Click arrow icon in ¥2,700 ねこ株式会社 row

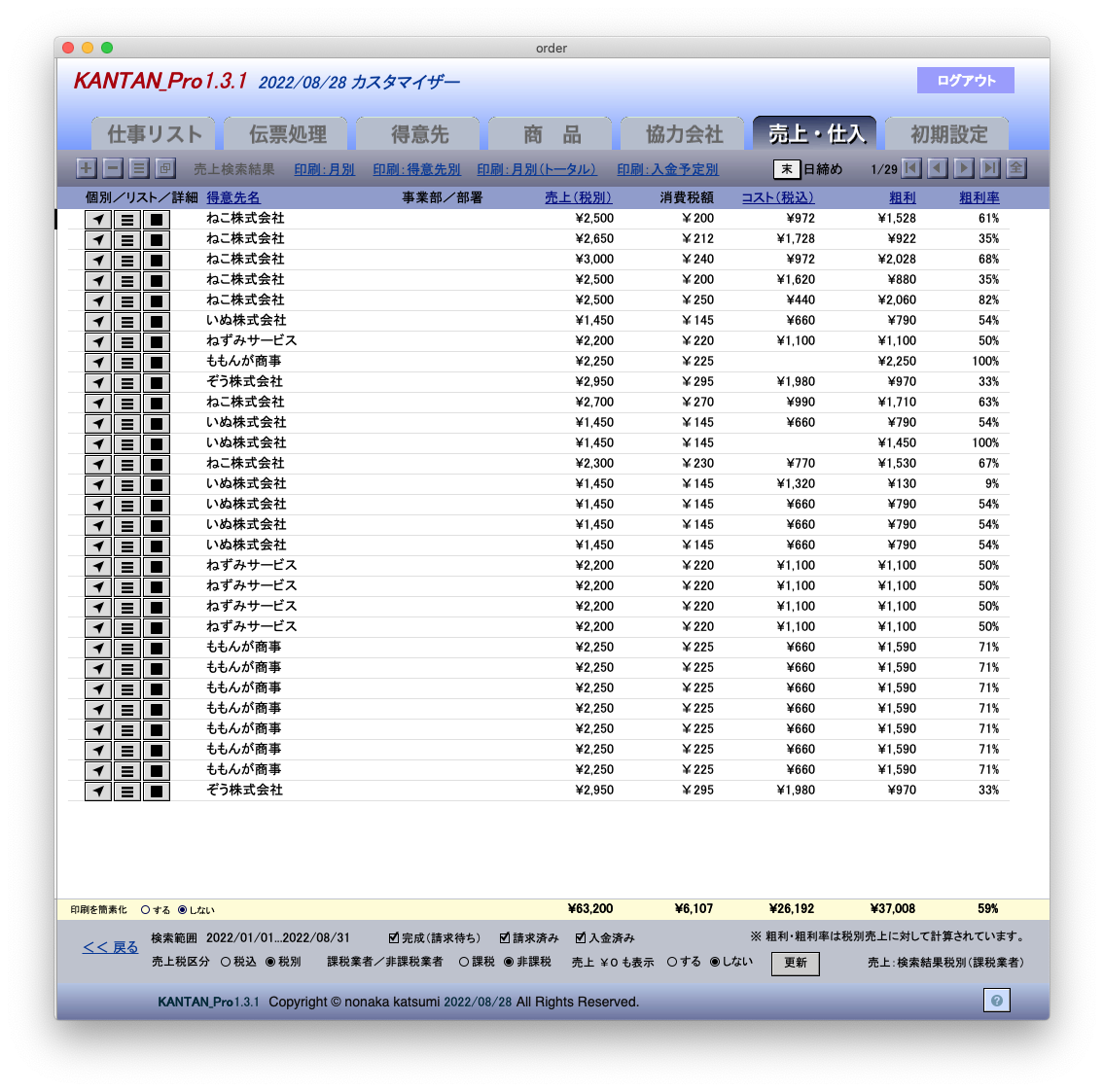point(98,404)
